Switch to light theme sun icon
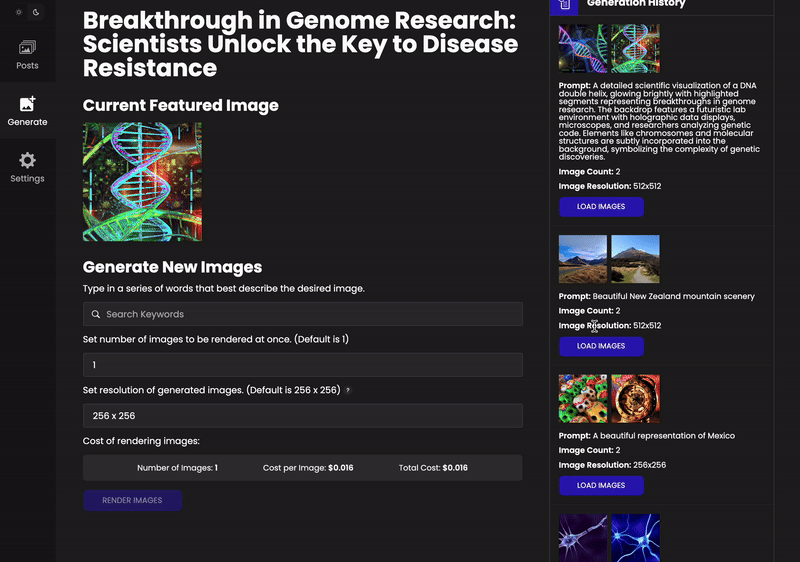The height and width of the screenshot is (562, 800). point(19,12)
